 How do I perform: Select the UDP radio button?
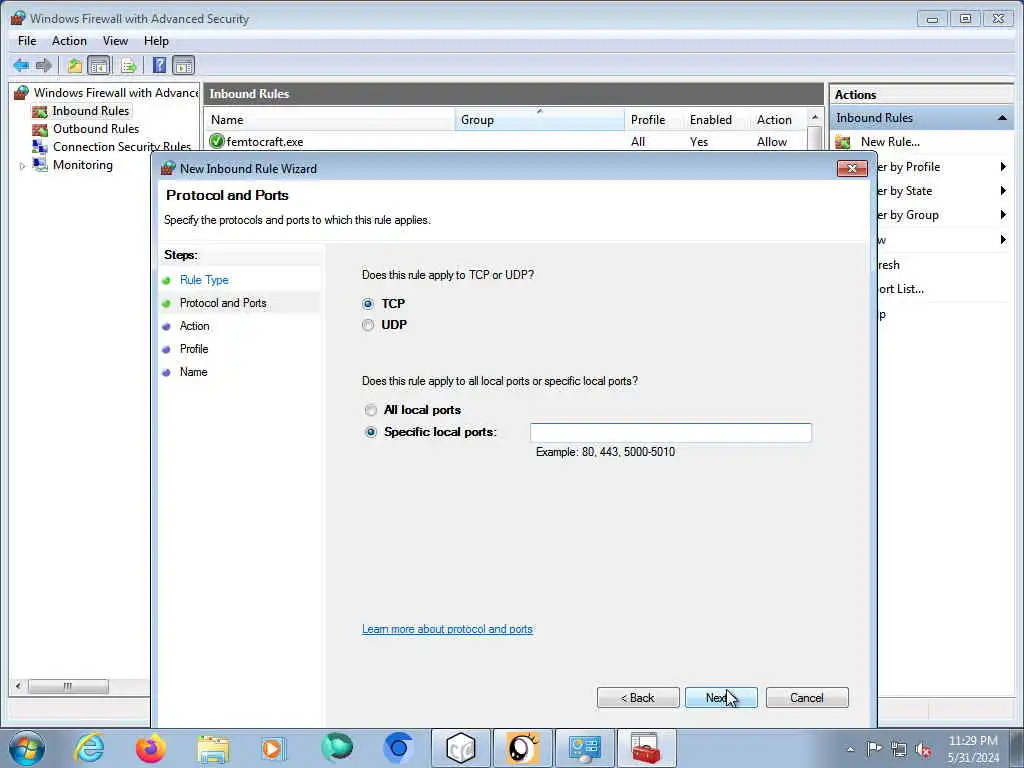click(368, 325)
